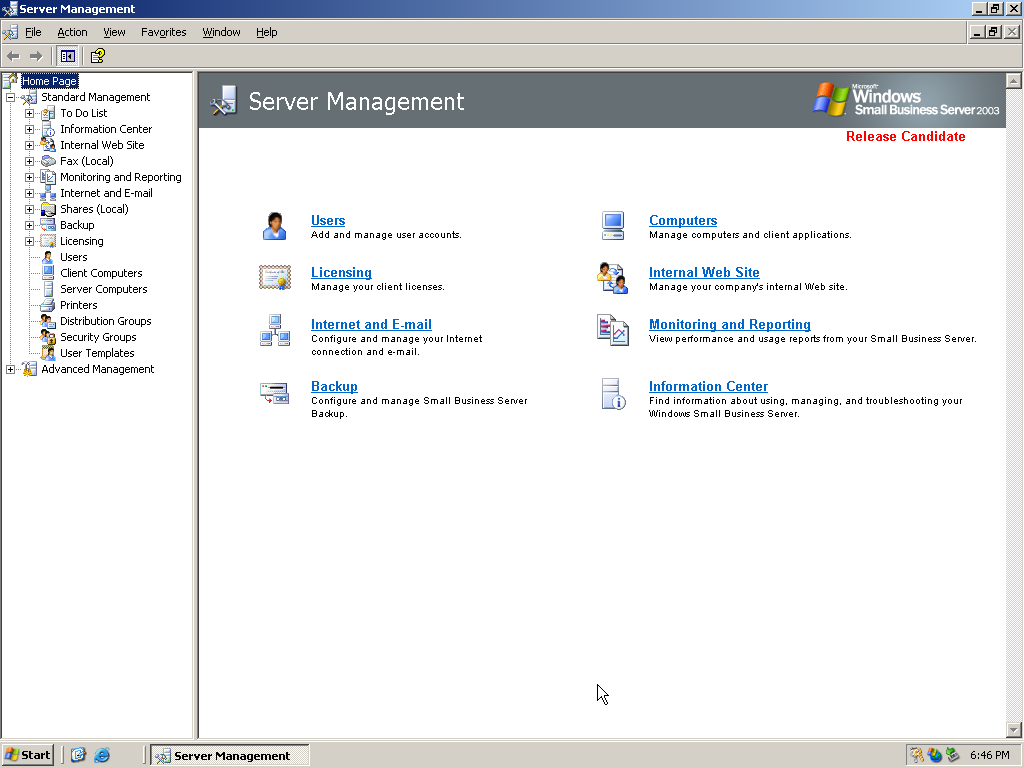Open the Favorites menu
The width and height of the screenshot is (1024, 768).
click(x=163, y=32)
